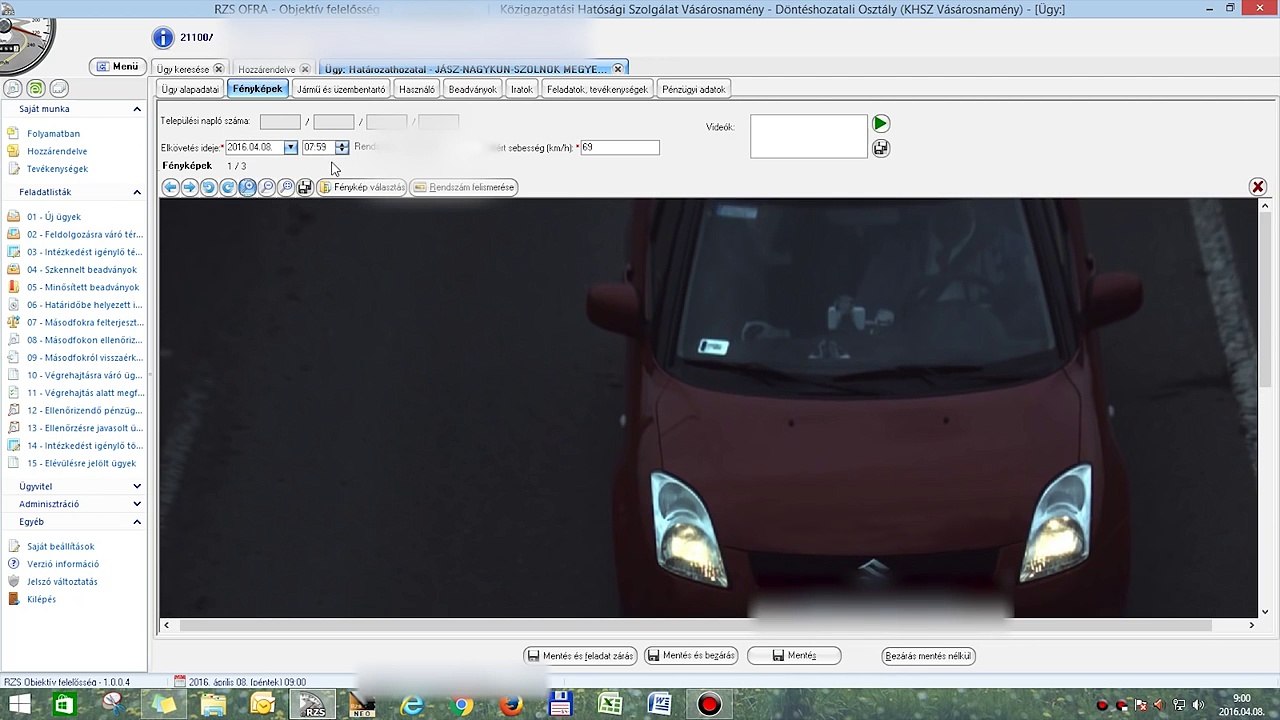Click the zoom-out magnifier icon

point(267,187)
